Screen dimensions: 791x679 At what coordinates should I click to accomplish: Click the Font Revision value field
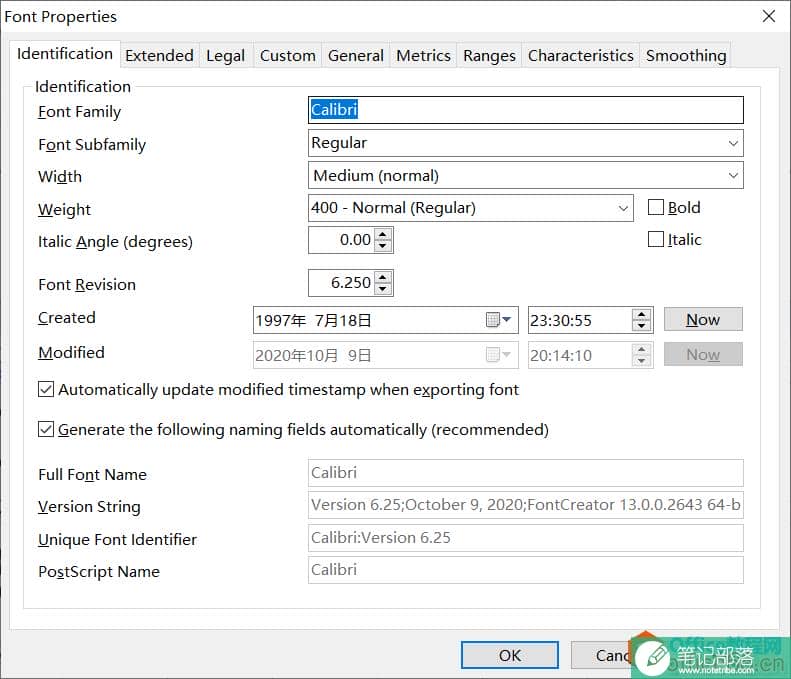pos(343,283)
